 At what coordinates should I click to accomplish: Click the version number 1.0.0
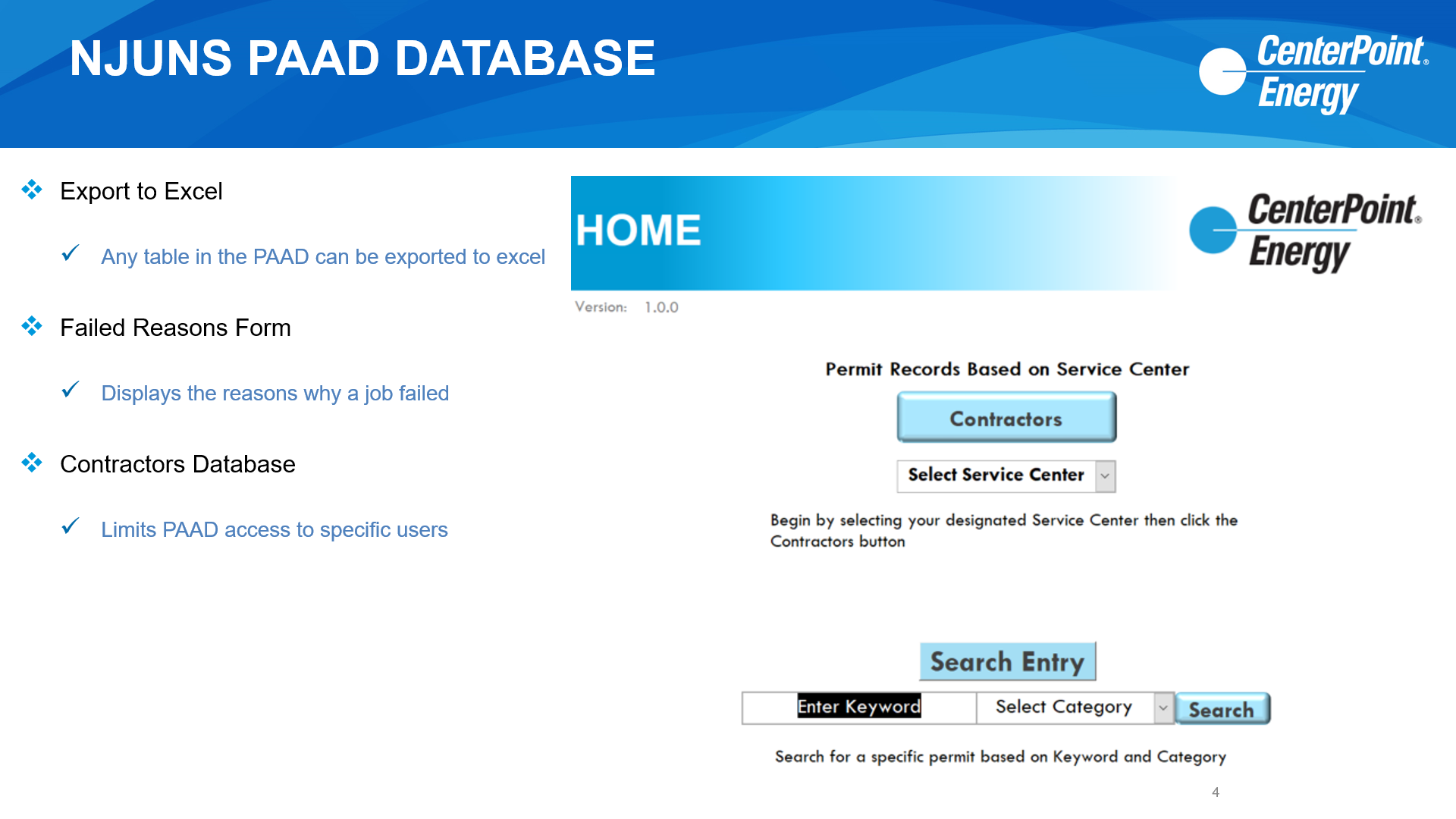tap(661, 307)
